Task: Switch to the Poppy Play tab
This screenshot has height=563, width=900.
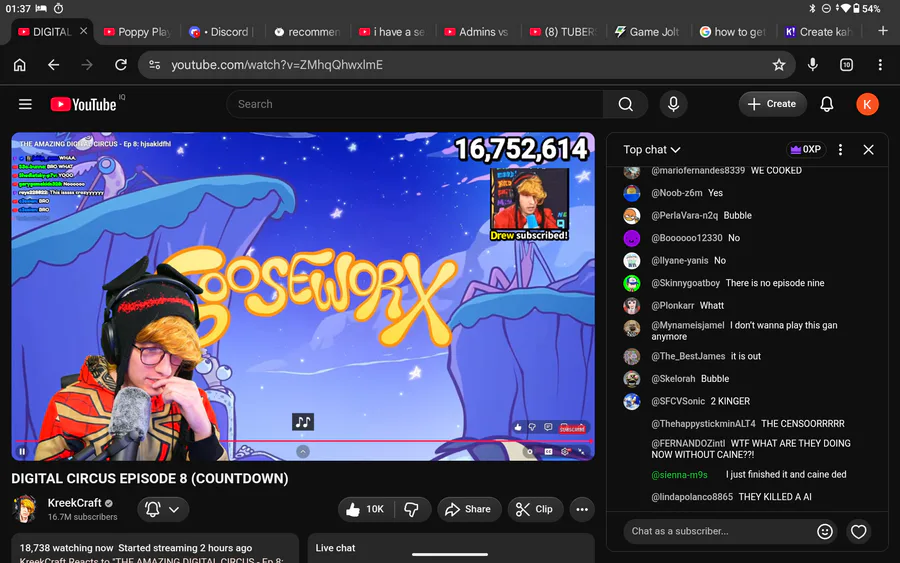Action: (x=138, y=32)
